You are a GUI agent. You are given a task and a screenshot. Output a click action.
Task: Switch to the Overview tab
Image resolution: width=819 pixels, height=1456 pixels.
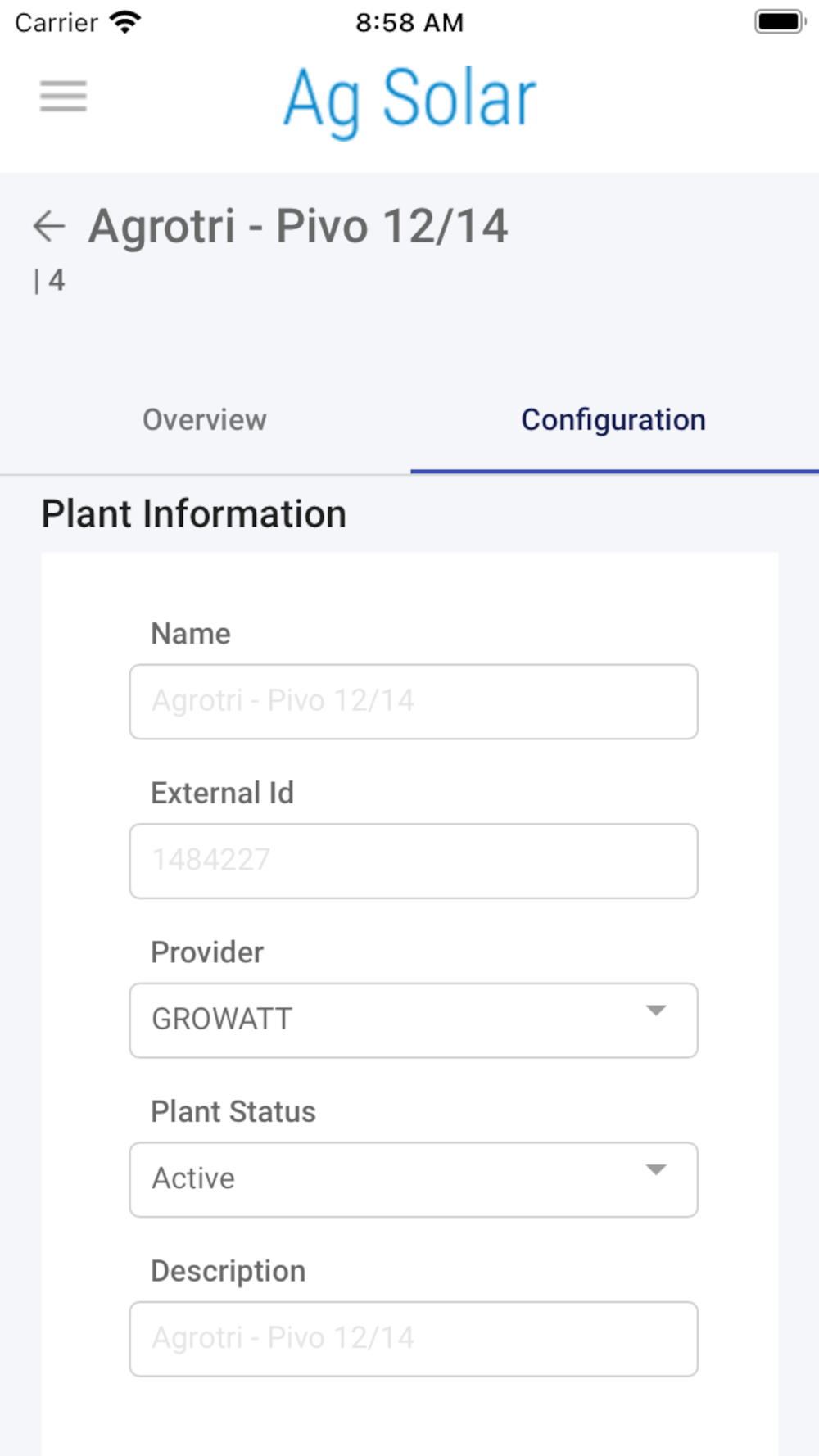(x=205, y=420)
